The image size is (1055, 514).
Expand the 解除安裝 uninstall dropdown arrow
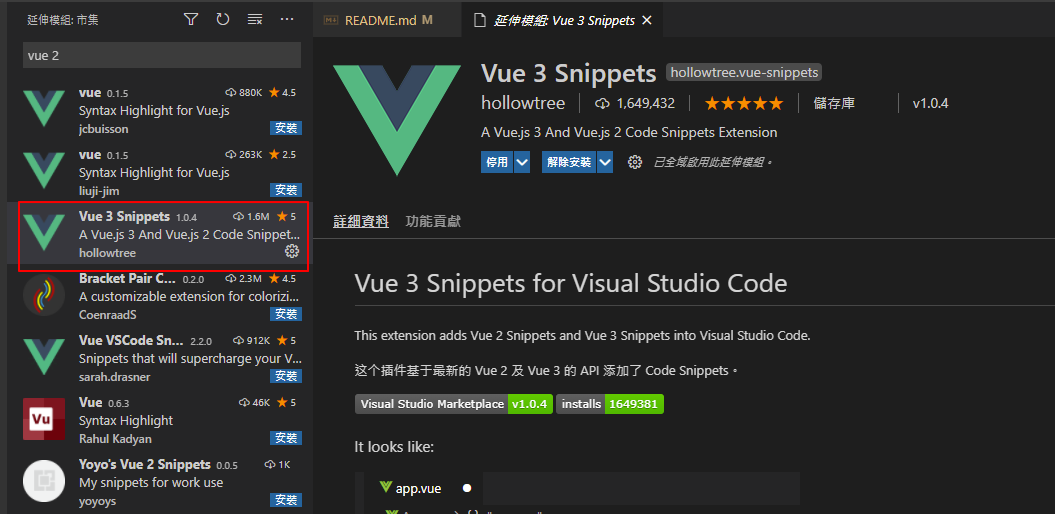(605, 162)
